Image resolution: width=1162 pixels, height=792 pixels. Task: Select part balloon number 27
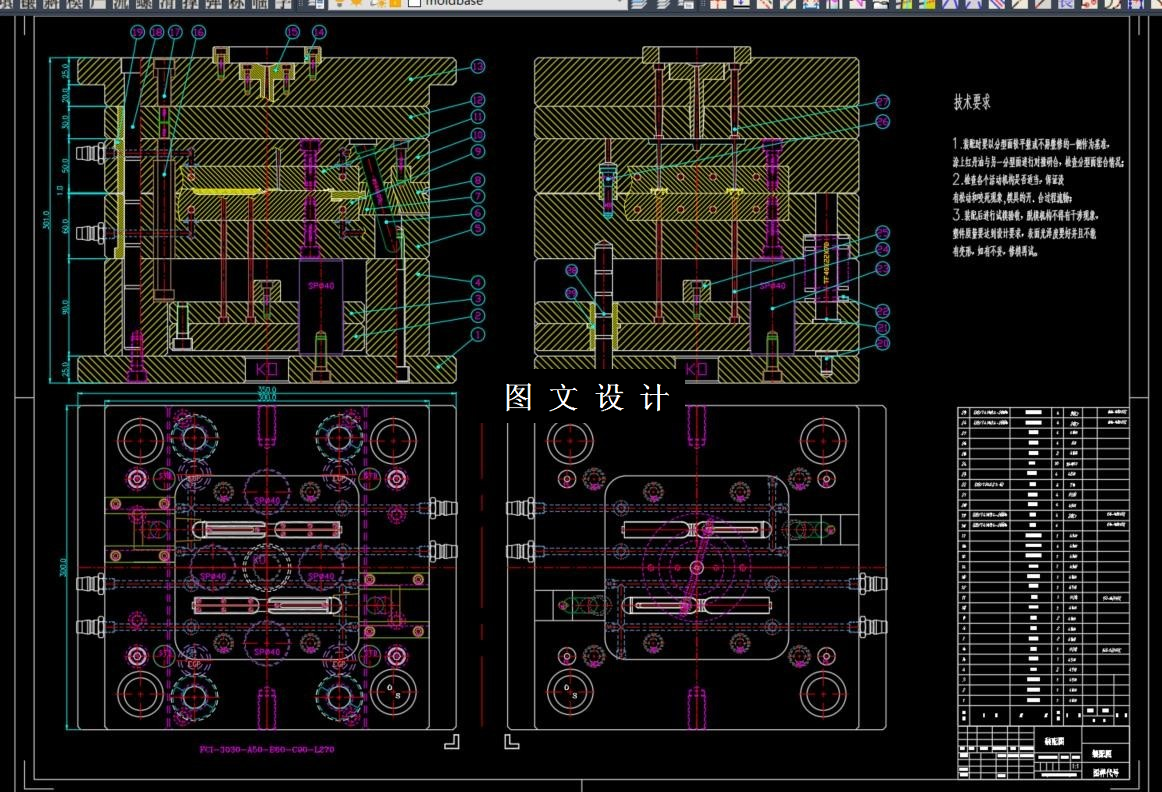[882, 102]
